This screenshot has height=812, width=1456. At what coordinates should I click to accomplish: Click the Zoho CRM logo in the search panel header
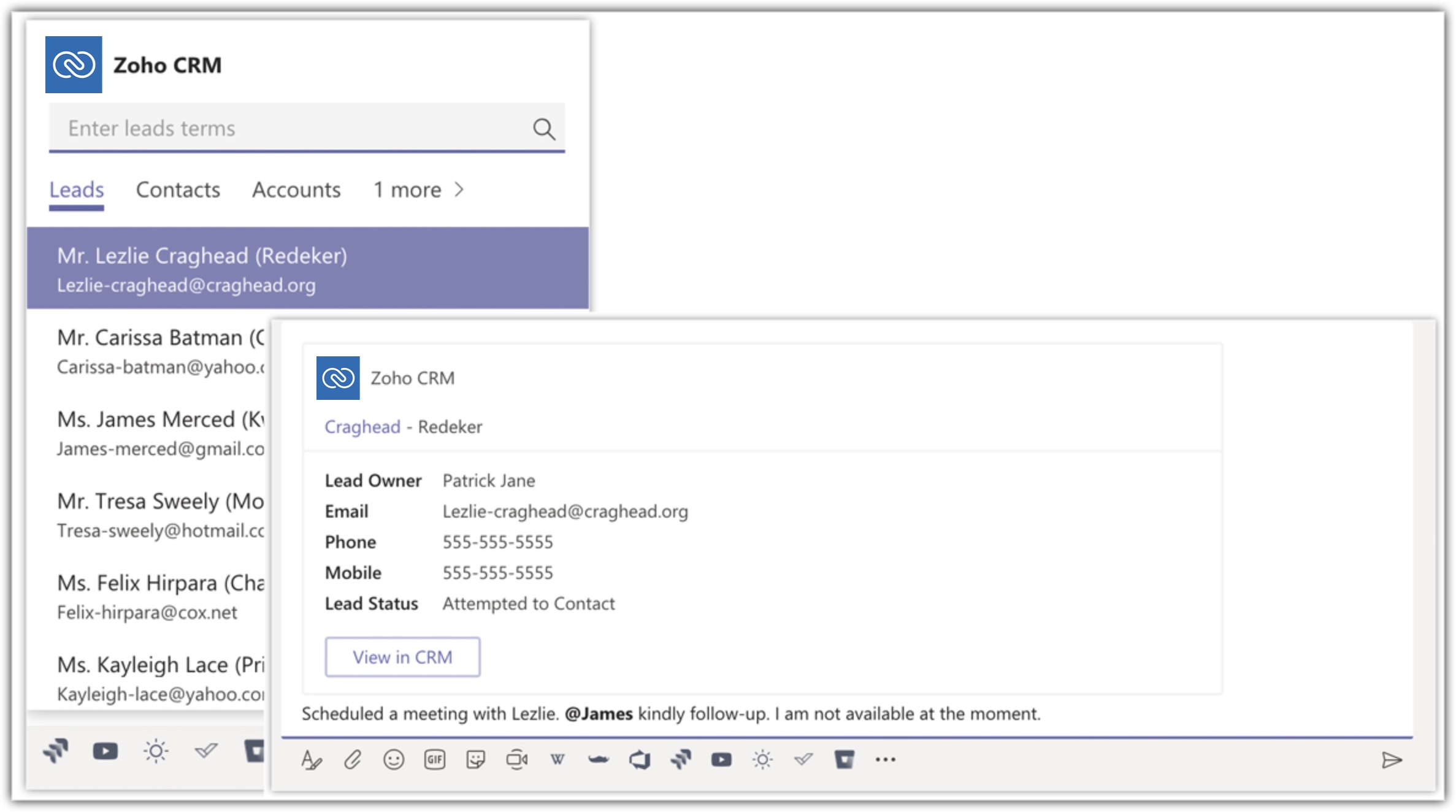[74, 64]
